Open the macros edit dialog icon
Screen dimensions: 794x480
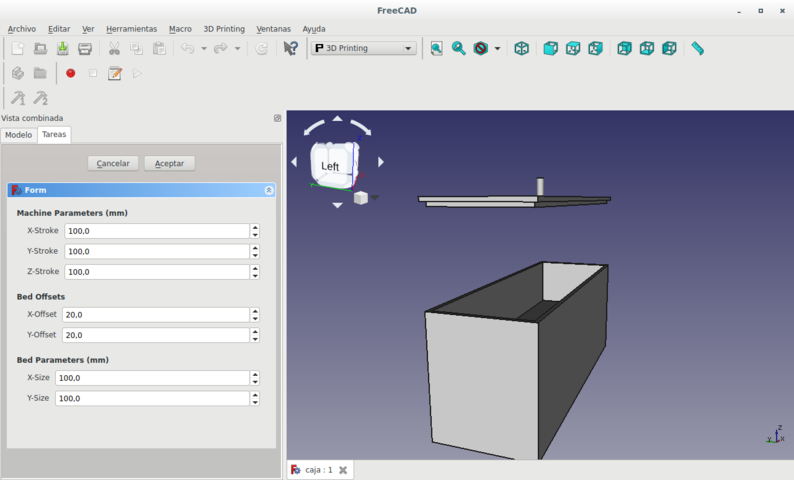coord(115,73)
